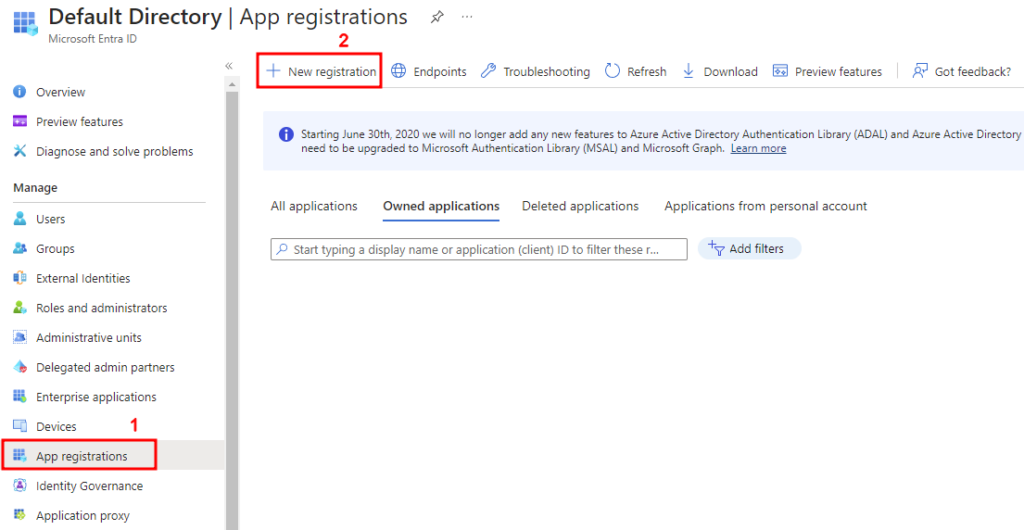
Task: Open the more options ellipsis in header
Action: [467, 17]
